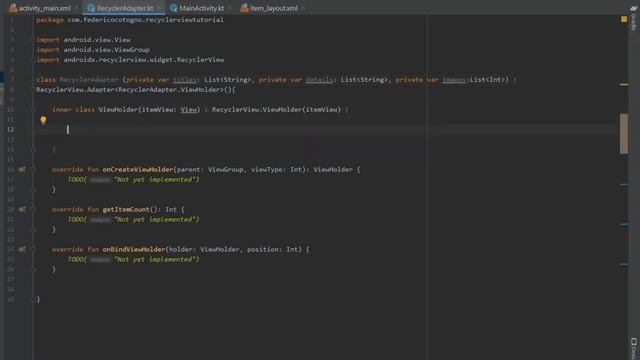Click the TODO inside onBindViewHolder
640x360 pixels.
(76, 260)
